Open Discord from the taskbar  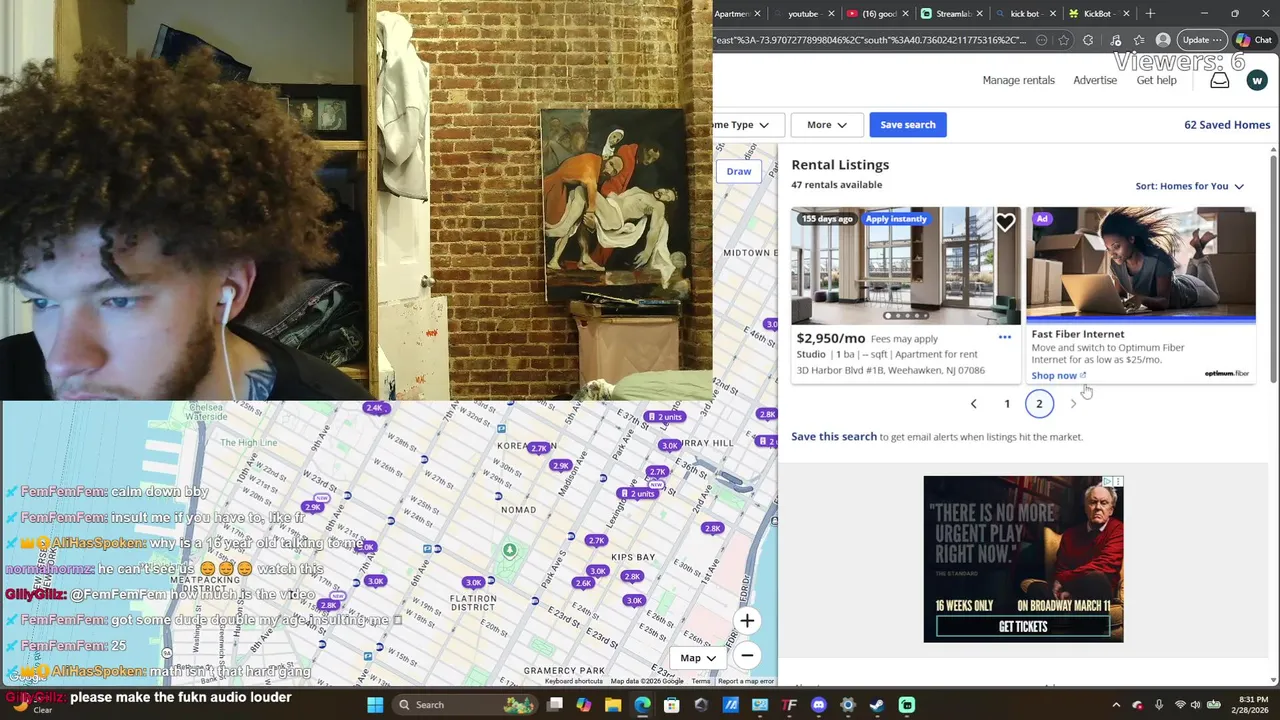click(x=819, y=705)
